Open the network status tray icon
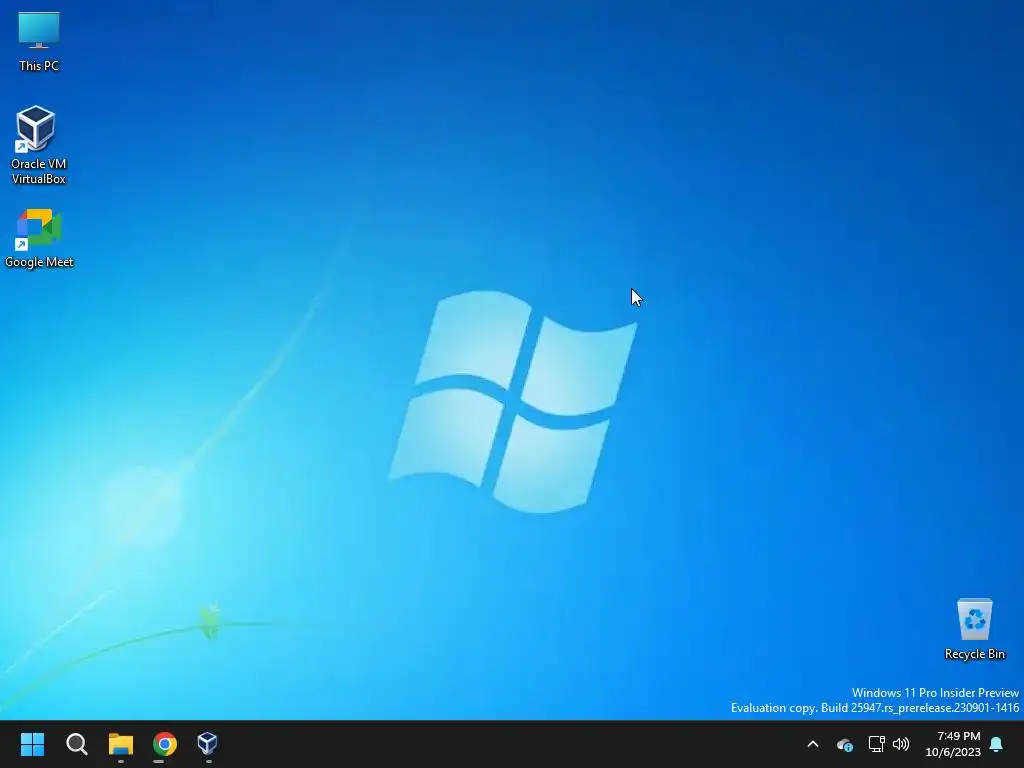This screenshot has width=1024, height=768. pos(876,744)
